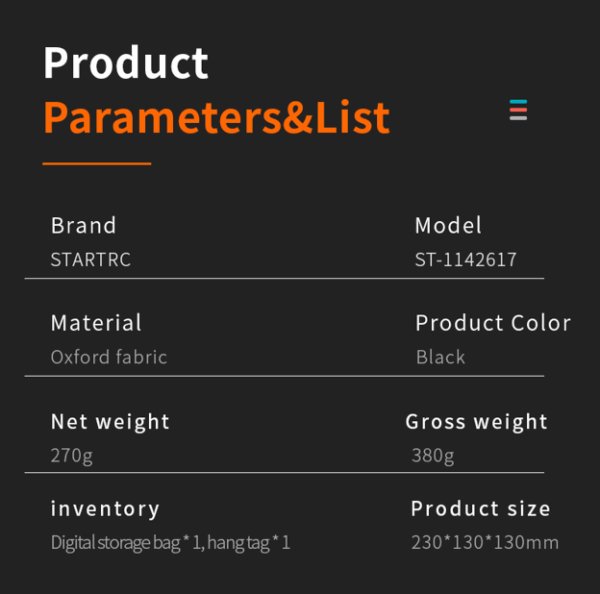Select the Gross weight label
The height and width of the screenshot is (594, 600).
(476, 422)
